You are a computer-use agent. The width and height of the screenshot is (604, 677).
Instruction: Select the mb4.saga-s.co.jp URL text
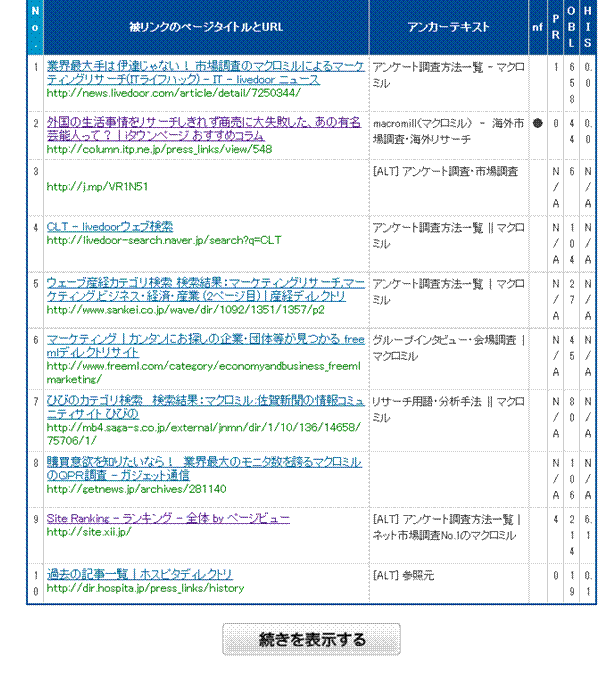pos(204,434)
